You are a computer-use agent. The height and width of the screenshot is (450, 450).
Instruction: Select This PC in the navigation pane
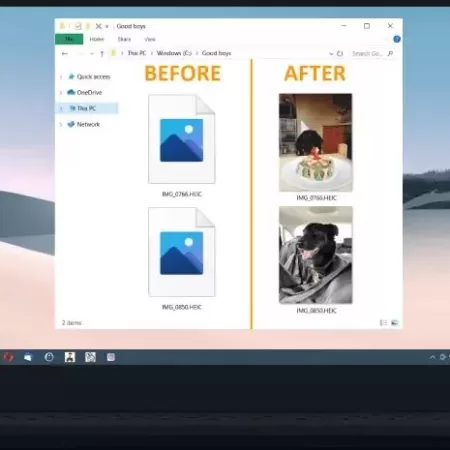pos(86,108)
